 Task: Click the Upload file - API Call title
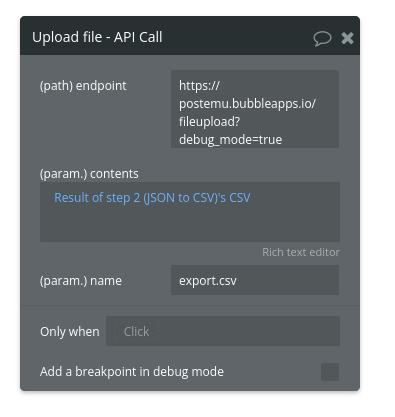pos(97,37)
